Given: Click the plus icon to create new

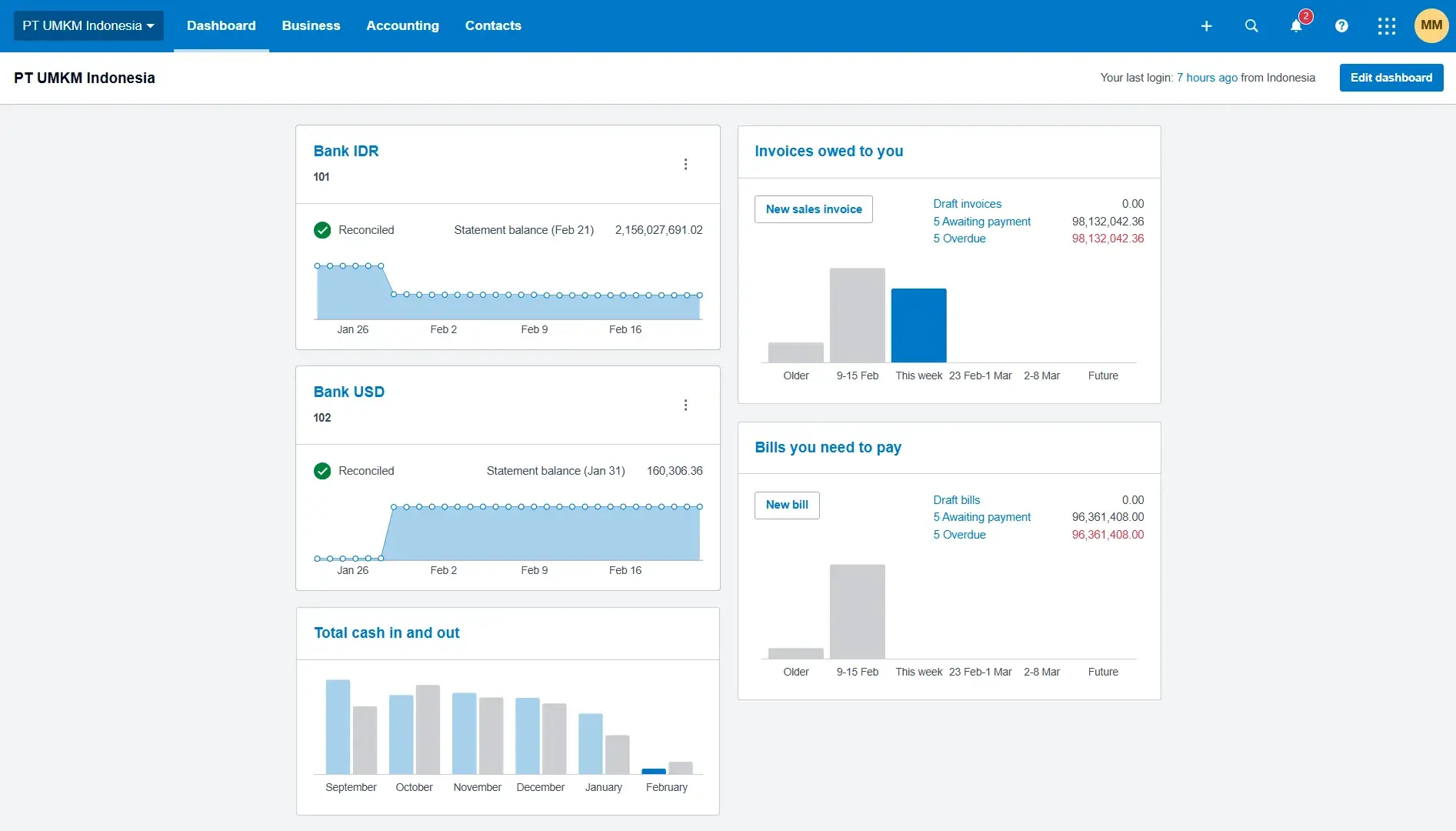Looking at the screenshot, I should 1206,26.
